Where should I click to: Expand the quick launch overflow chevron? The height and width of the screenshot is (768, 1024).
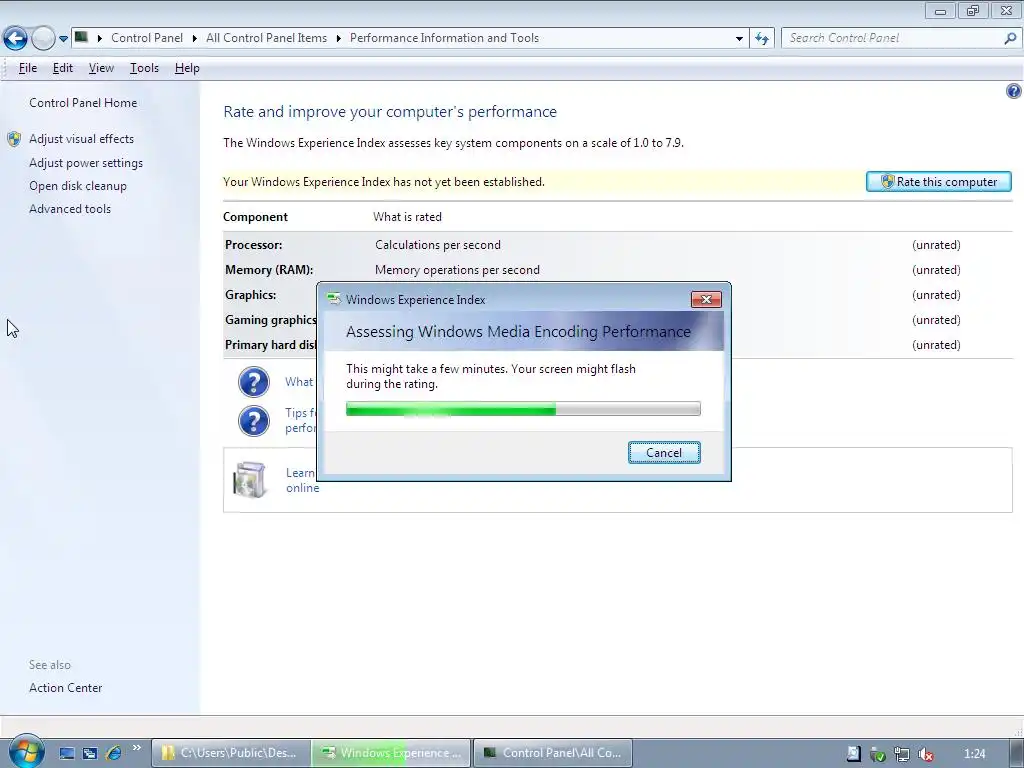pyautogui.click(x=136, y=748)
